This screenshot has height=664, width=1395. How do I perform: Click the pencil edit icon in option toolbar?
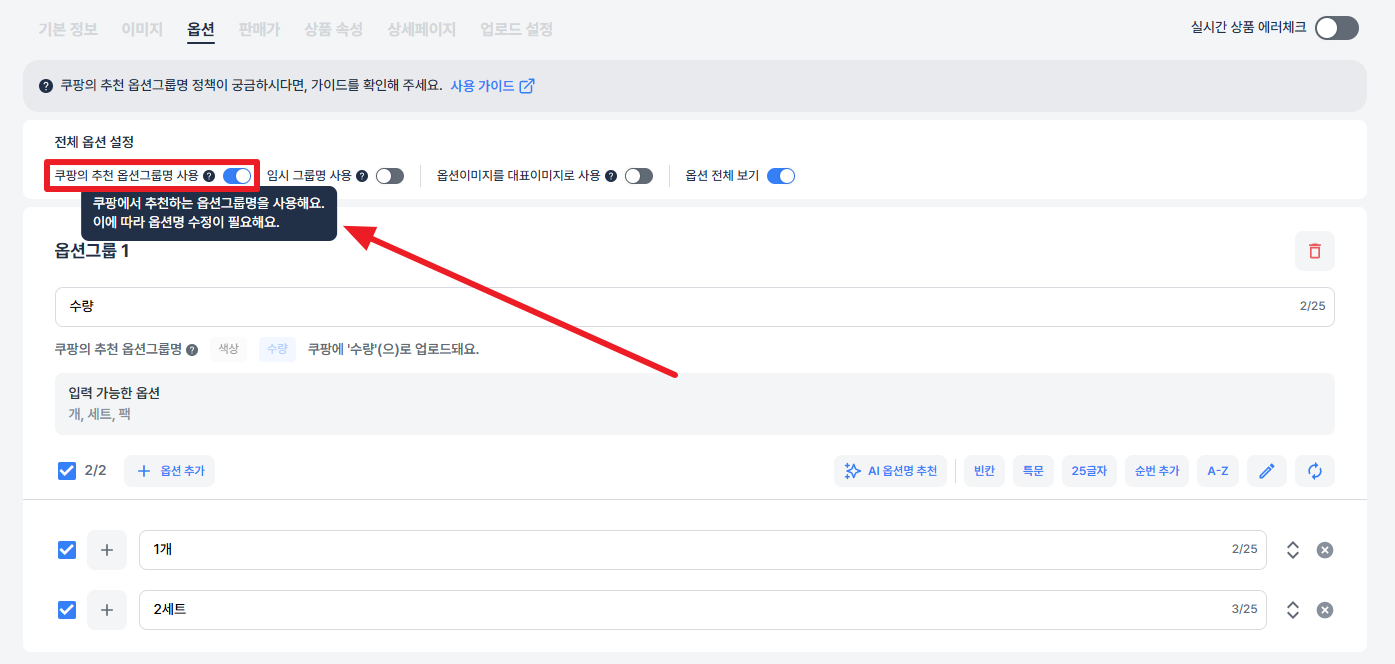click(x=1266, y=471)
